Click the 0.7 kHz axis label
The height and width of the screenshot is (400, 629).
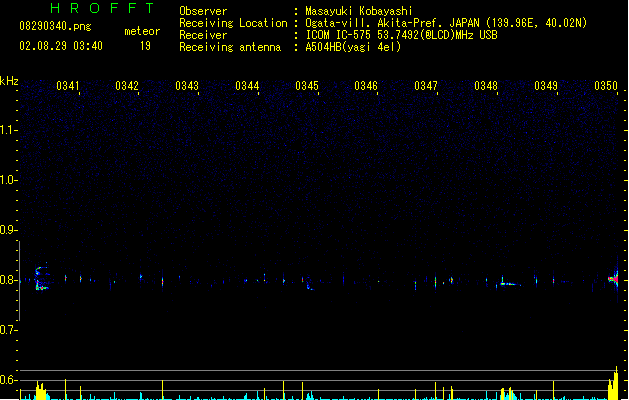tap(8, 330)
